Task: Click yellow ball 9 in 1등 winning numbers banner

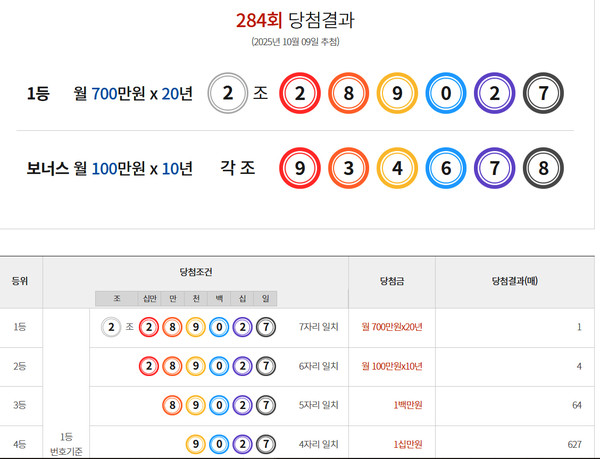Action: pyautogui.click(x=397, y=93)
